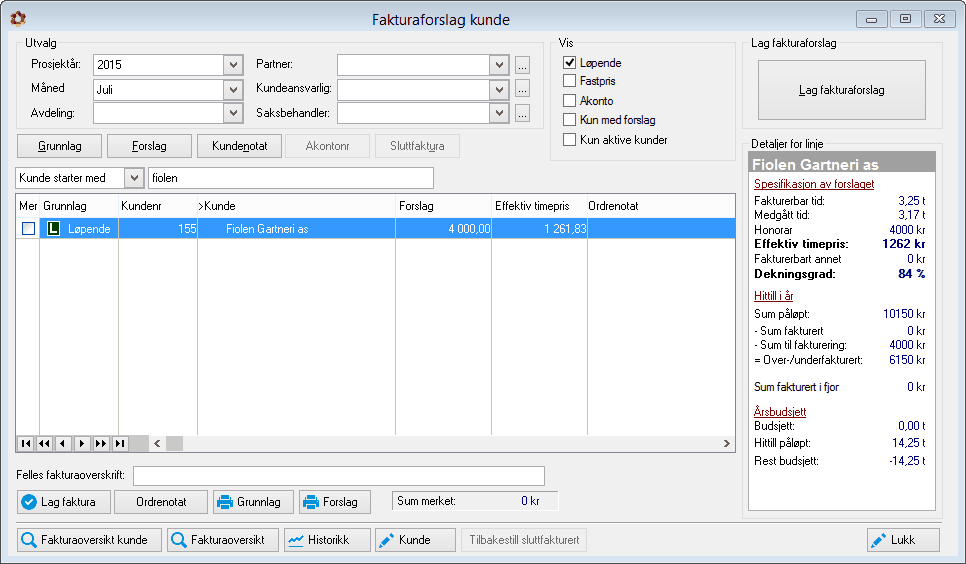Uncheck the Løpende checkbox
966x564 pixels.
pyautogui.click(x=569, y=62)
